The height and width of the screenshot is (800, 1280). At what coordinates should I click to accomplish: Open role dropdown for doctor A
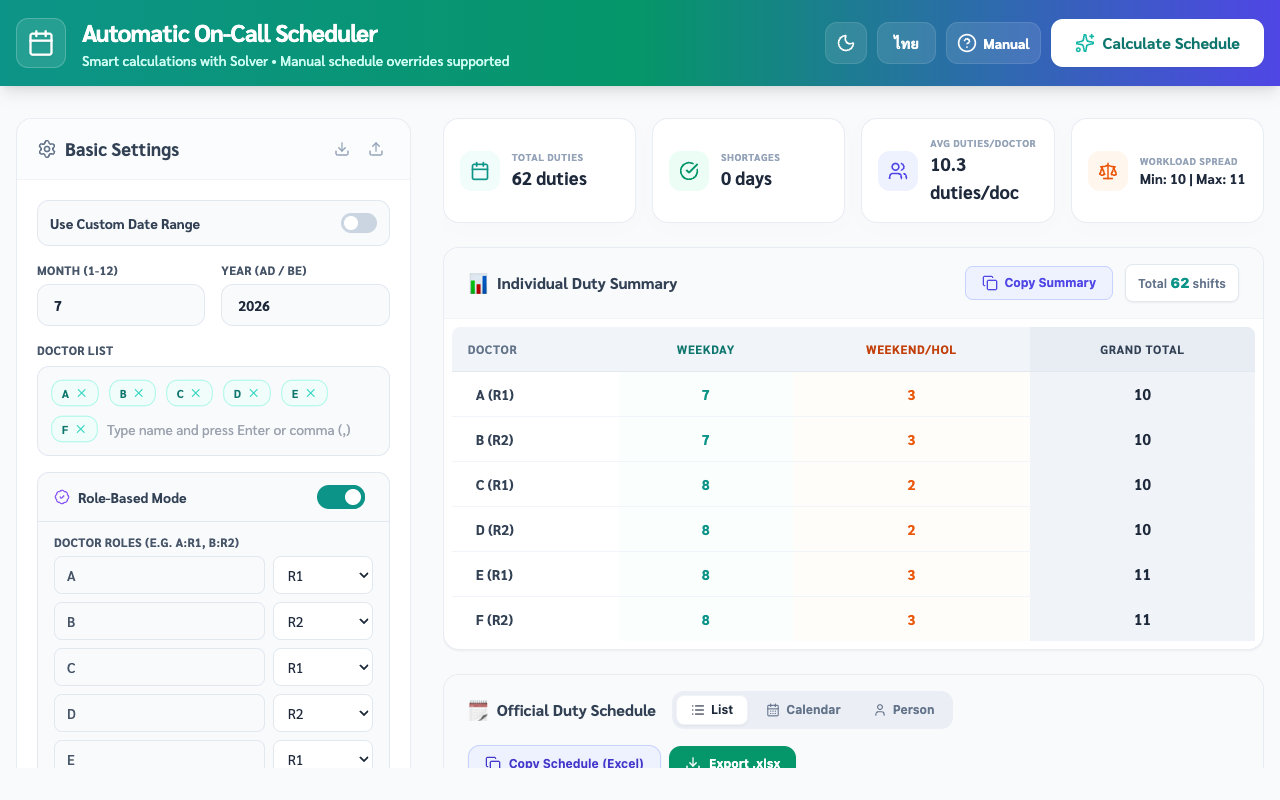[x=323, y=576]
